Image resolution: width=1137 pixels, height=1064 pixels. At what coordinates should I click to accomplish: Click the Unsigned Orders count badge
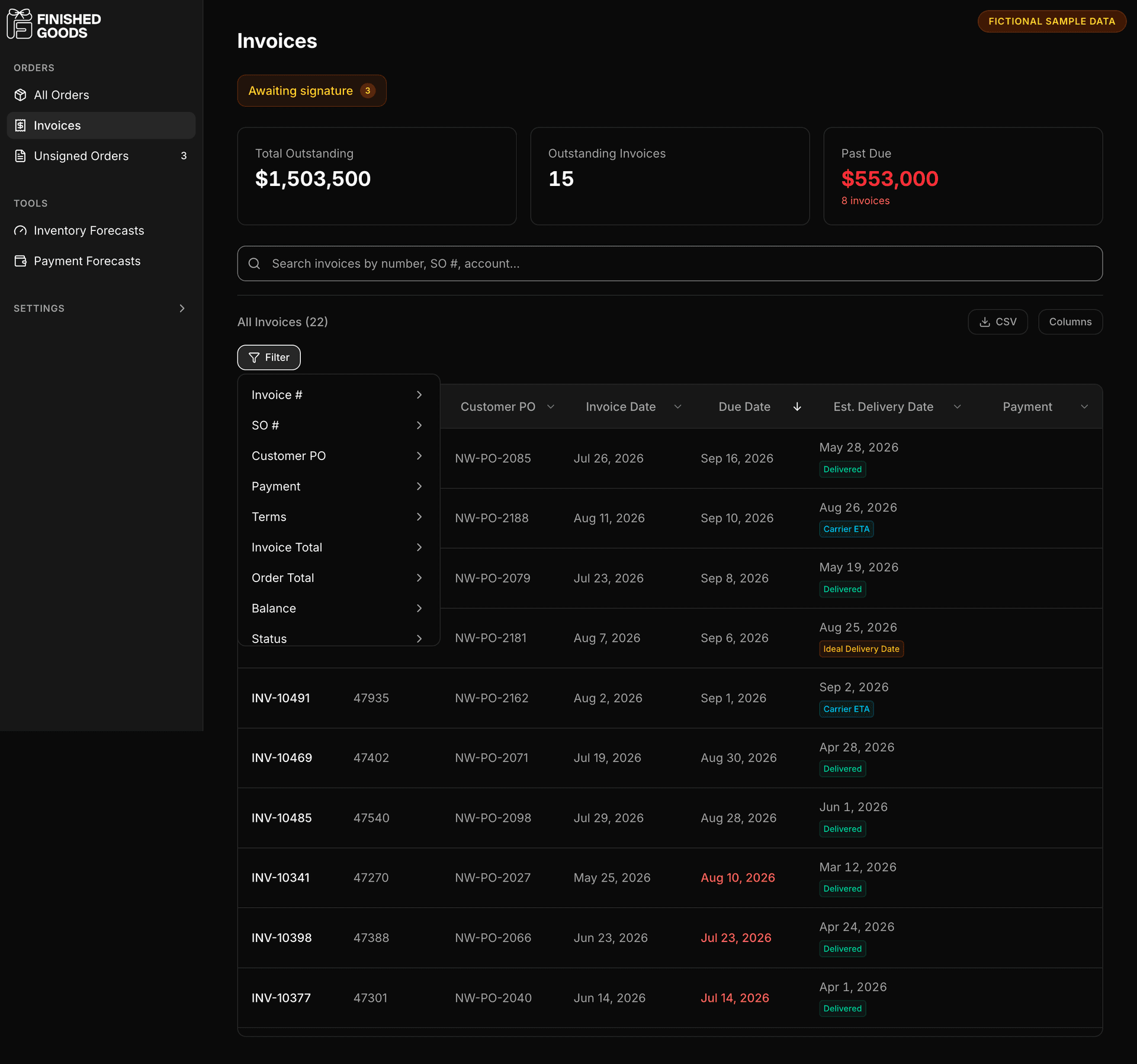coord(184,156)
